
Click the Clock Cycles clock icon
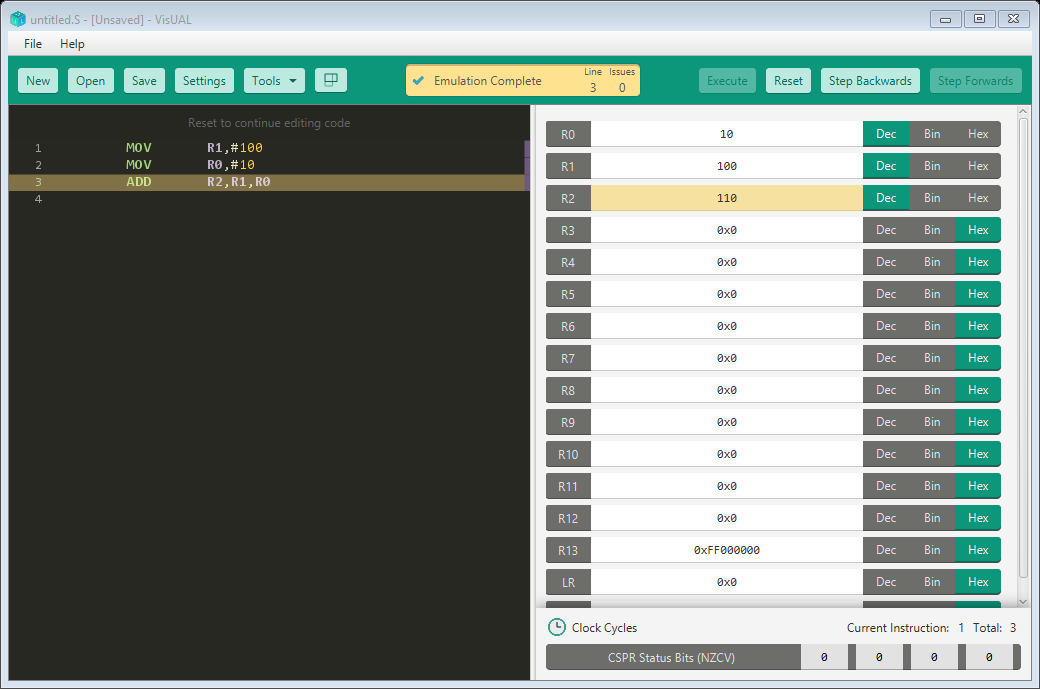coord(557,627)
